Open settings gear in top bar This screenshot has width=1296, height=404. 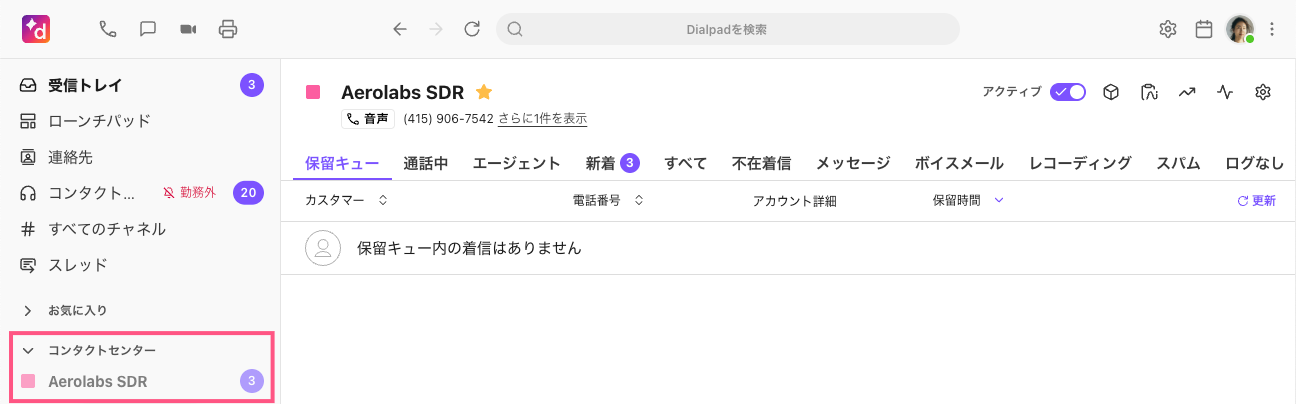tap(1167, 29)
